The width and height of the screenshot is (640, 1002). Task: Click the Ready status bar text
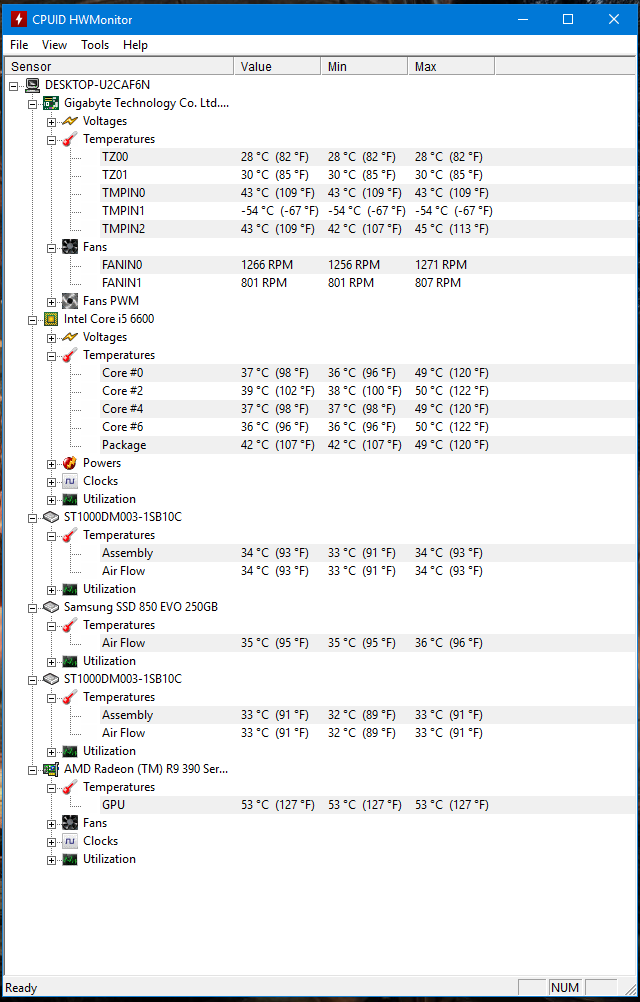point(21,988)
